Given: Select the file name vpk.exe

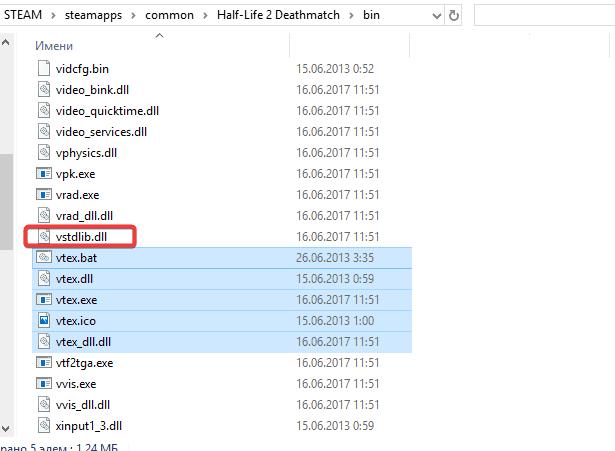Looking at the screenshot, I should [75, 174].
